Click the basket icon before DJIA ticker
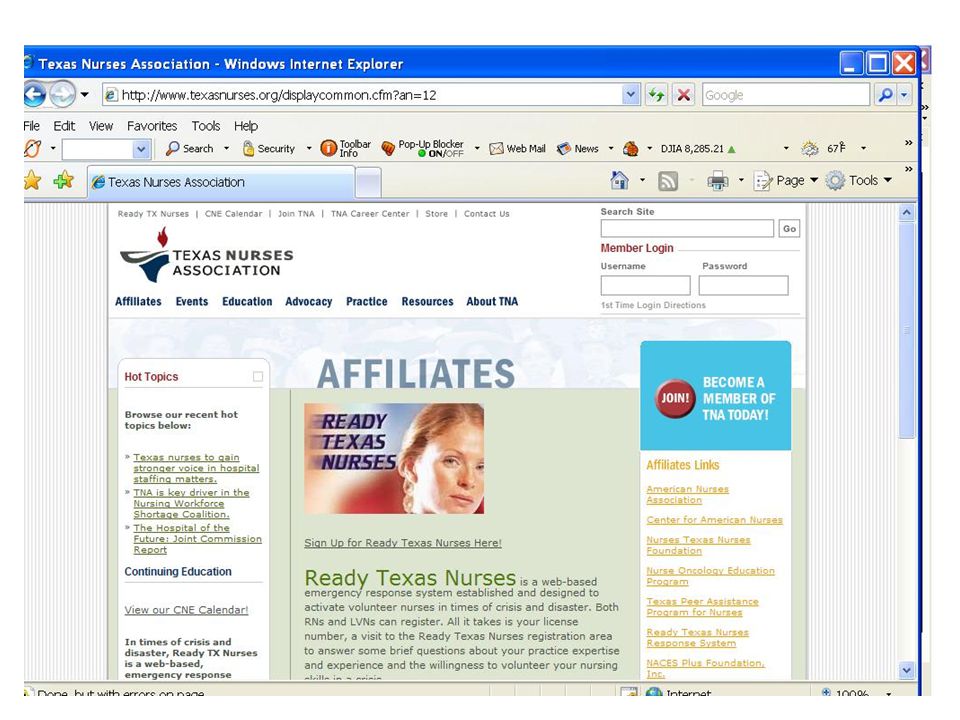Viewport: 960px width, 720px height. [631, 148]
